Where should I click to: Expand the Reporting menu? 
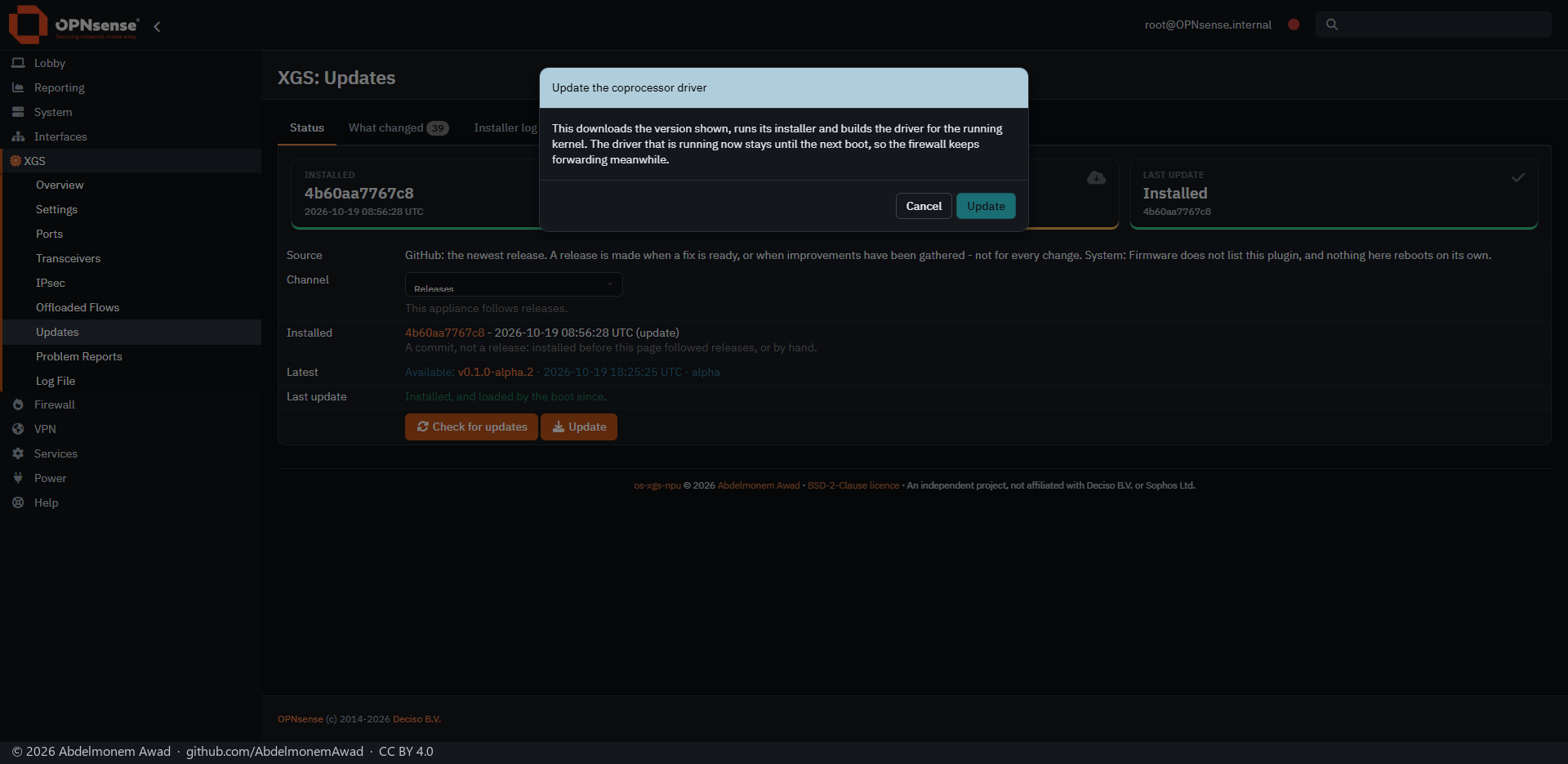(x=131, y=87)
